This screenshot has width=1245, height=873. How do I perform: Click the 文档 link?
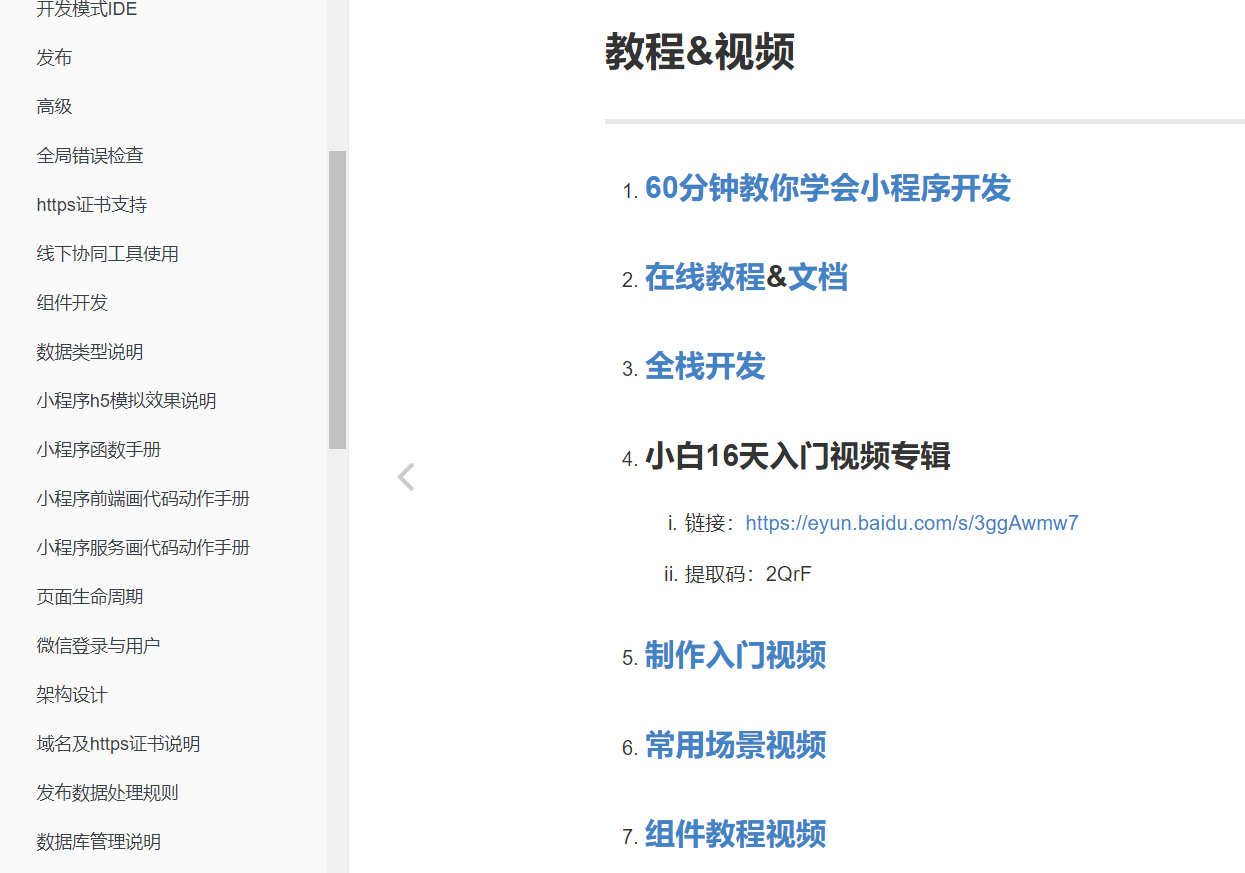coord(817,277)
